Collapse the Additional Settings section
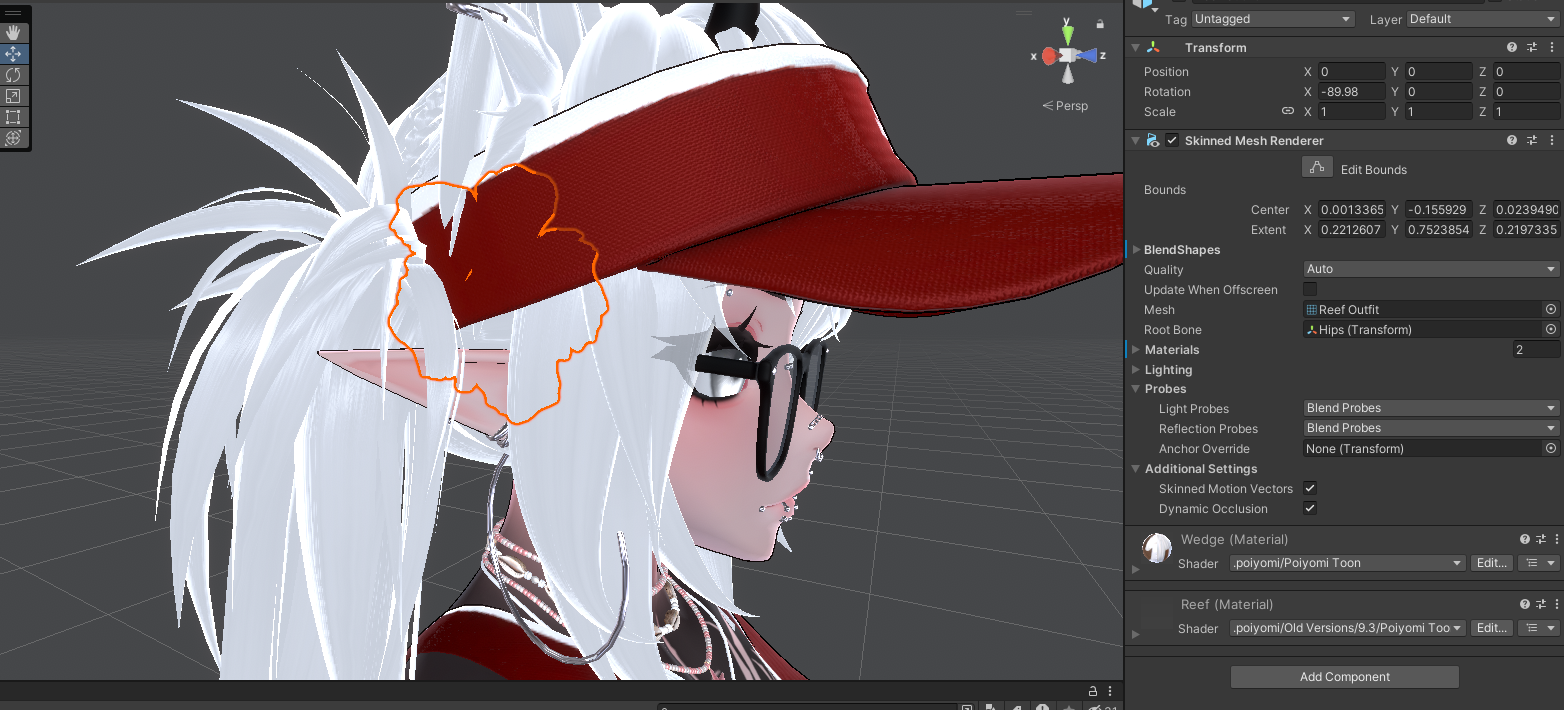Viewport: 1564px width, 710px height. click(1135, 469)
